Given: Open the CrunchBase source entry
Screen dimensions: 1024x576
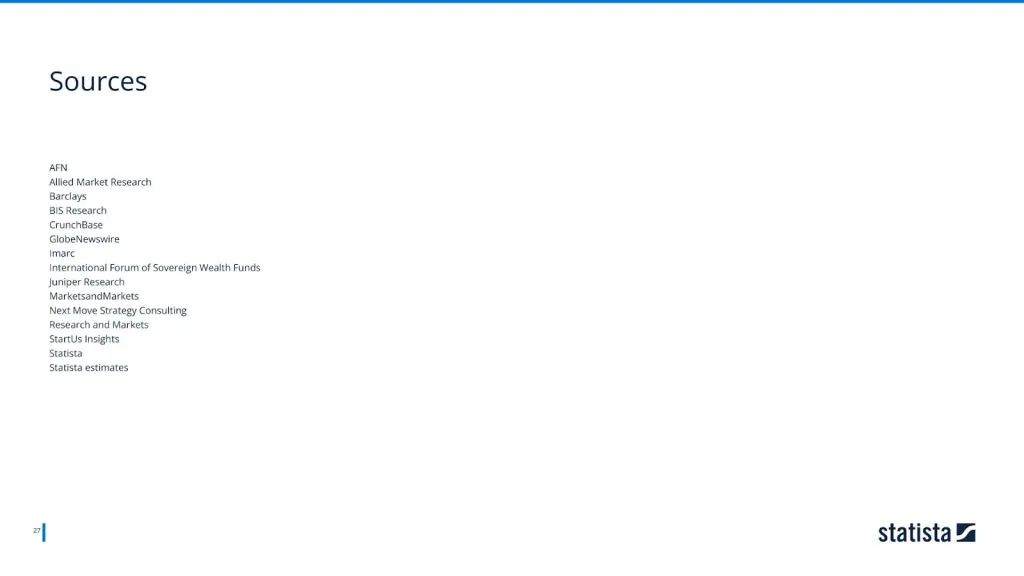Looking at the screenshot, I should (x=76, y=225).
